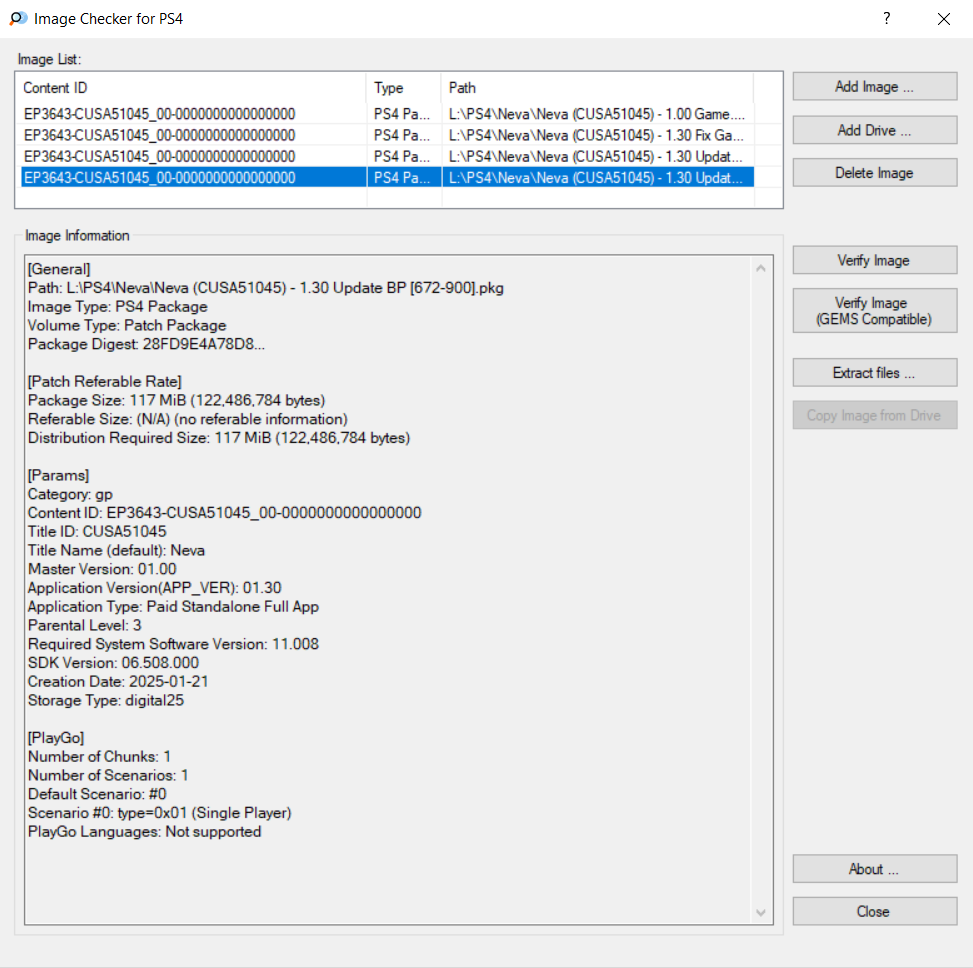This screenshot has height=968, width=973.
Task: Click the Image Type: PS4 Package line
Action: point(118,307)
